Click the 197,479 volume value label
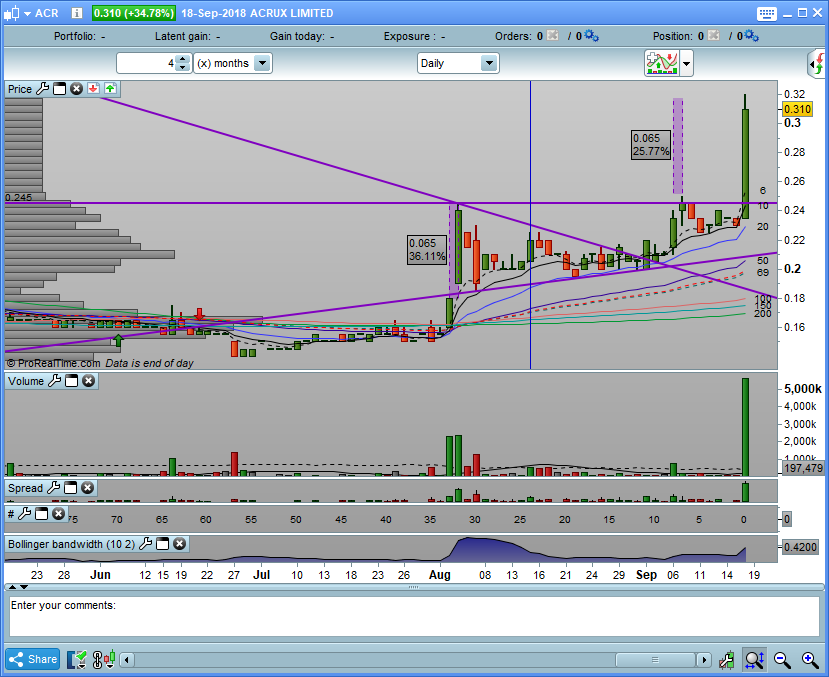The width and height of the screenshot is (829, 677). click(803, 468)
